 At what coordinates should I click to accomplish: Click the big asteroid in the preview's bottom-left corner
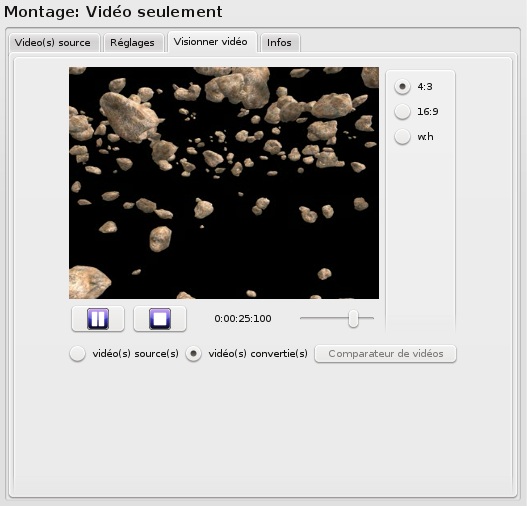[88, 282]
